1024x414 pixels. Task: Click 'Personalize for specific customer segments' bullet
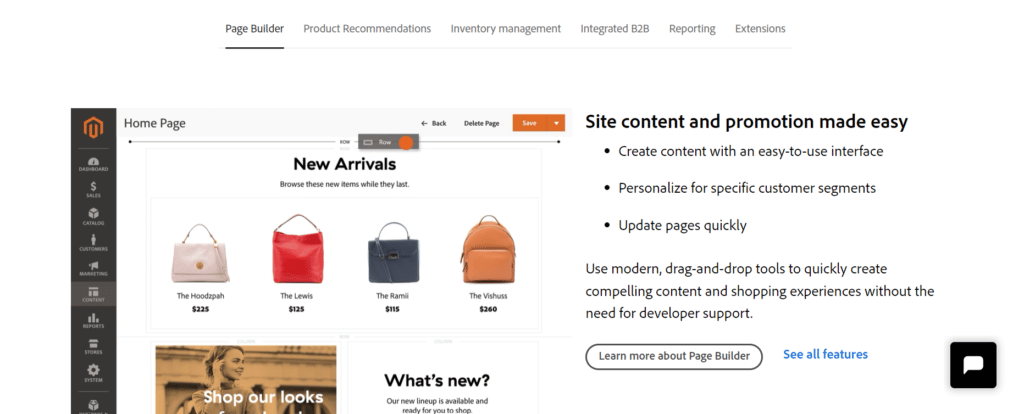pyautogui.click(x=747, y=189)
